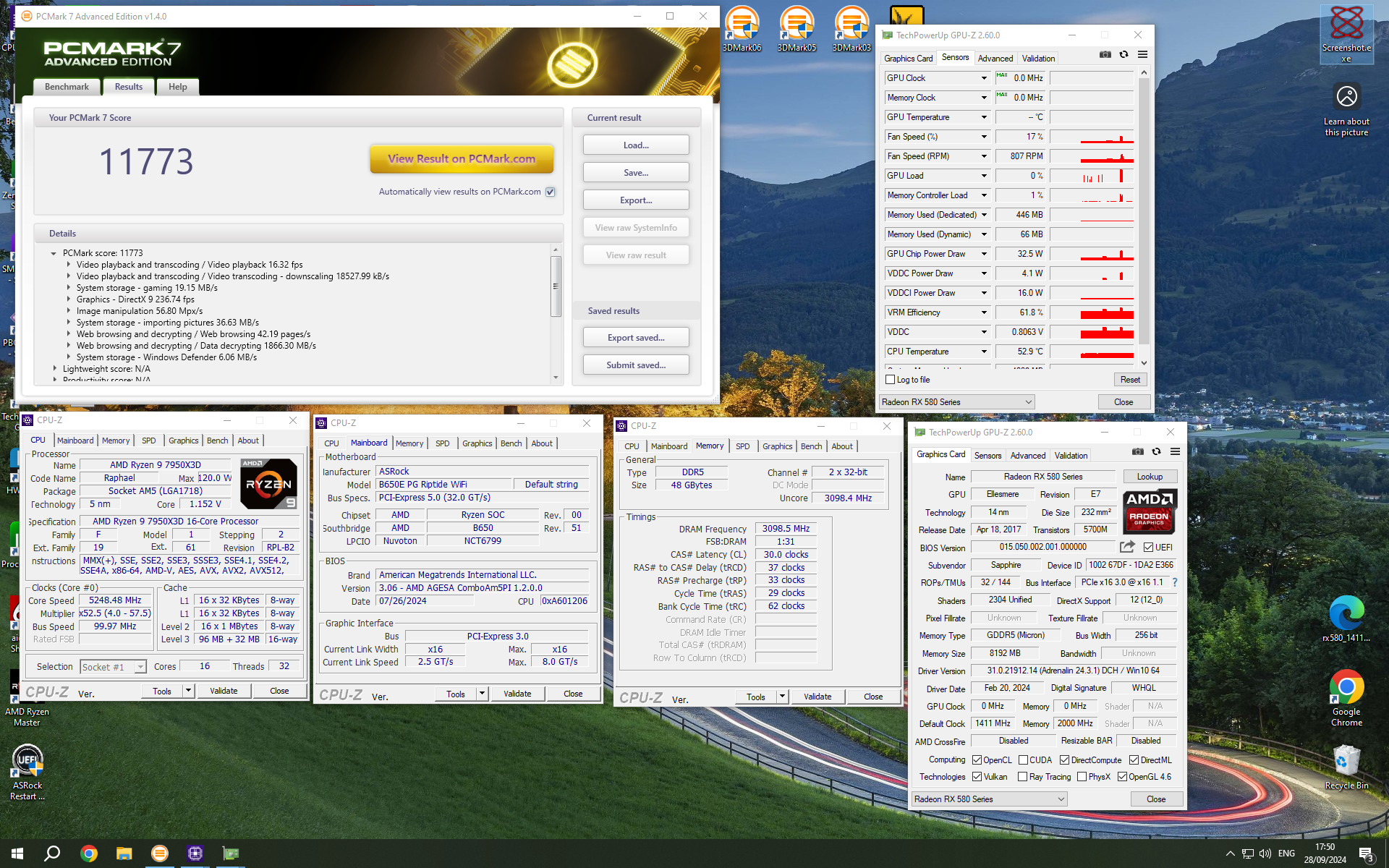Image resolution: width=1389 pixels, height=868 pixels.
Task: Click refresh icon in GPU-Z Graphics Card window
Action: [x=1156, y=452]
